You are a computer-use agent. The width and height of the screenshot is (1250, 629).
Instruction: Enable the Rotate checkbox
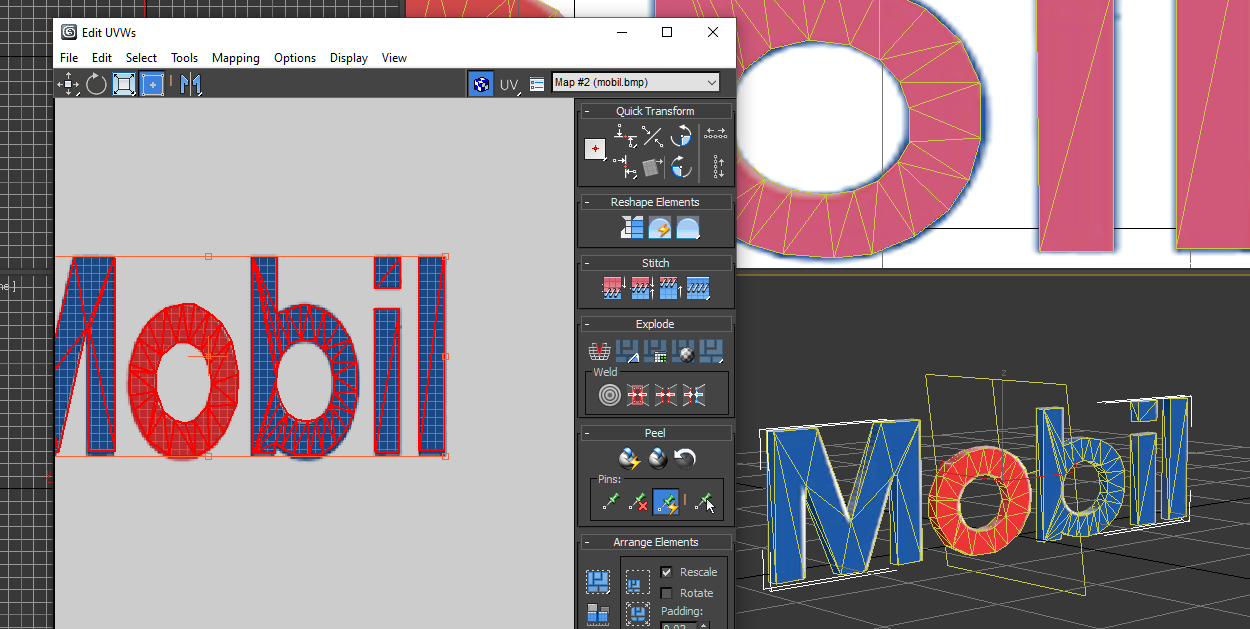click(667, 593)
